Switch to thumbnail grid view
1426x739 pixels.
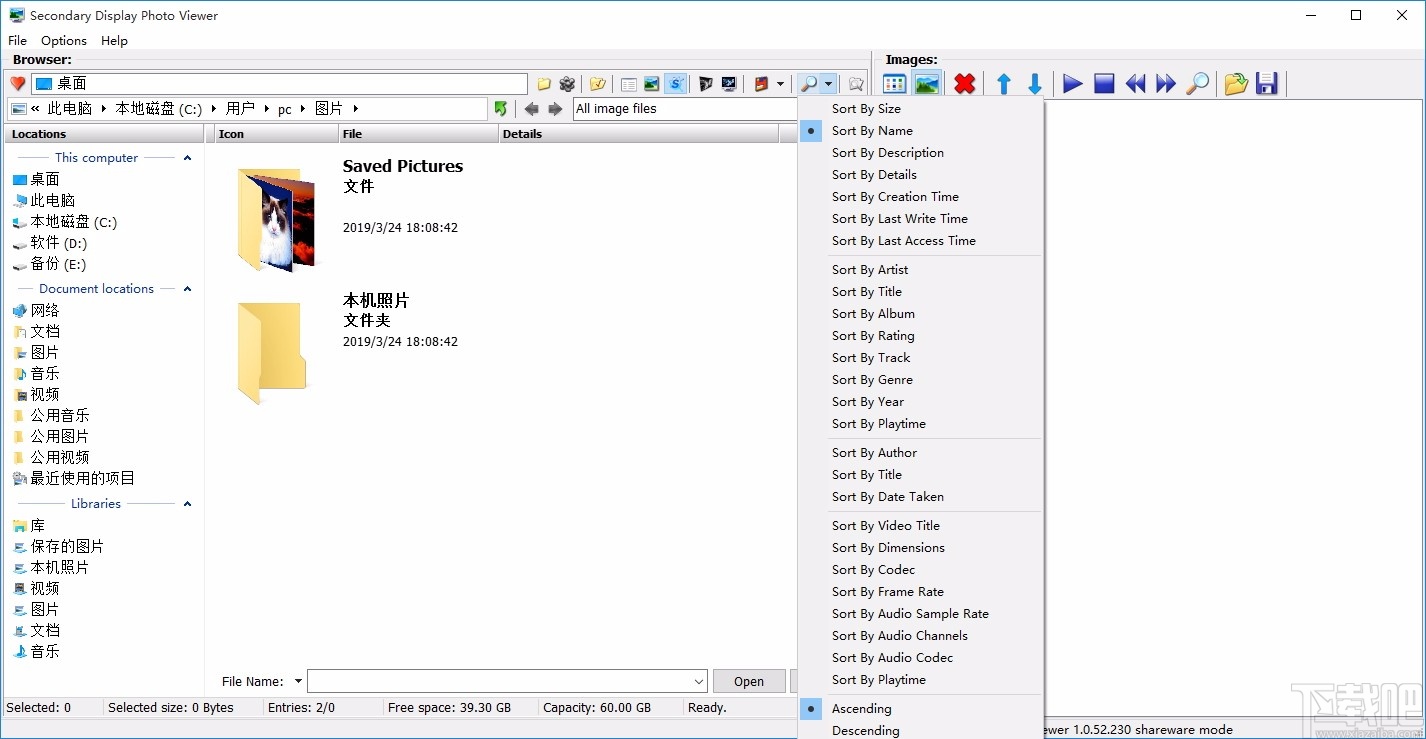(x=893, y=84)
